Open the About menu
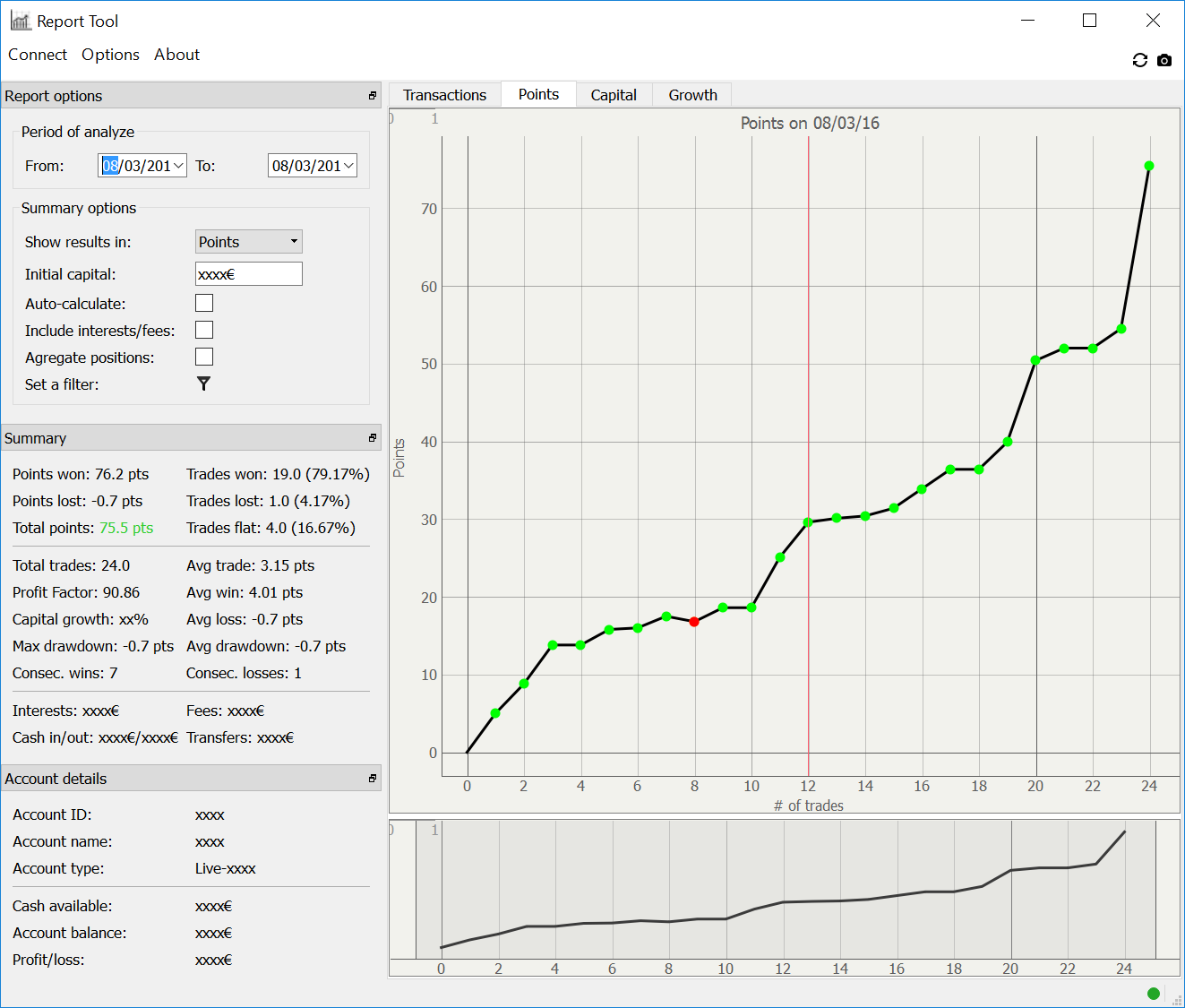 176,55
